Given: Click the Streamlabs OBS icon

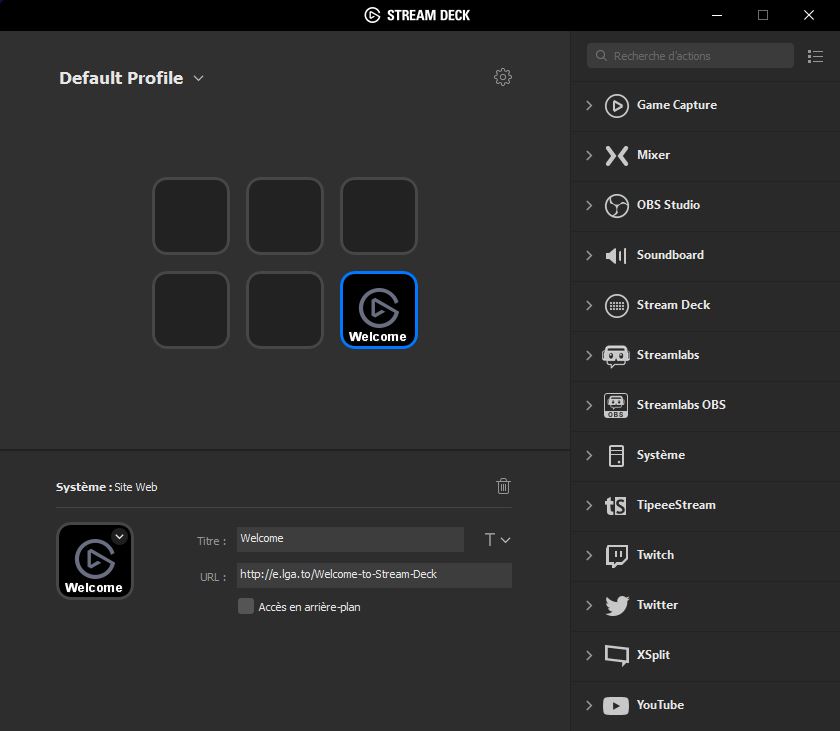Looking at the screenshot, I should pyautogui.click(x=616, y=405).
